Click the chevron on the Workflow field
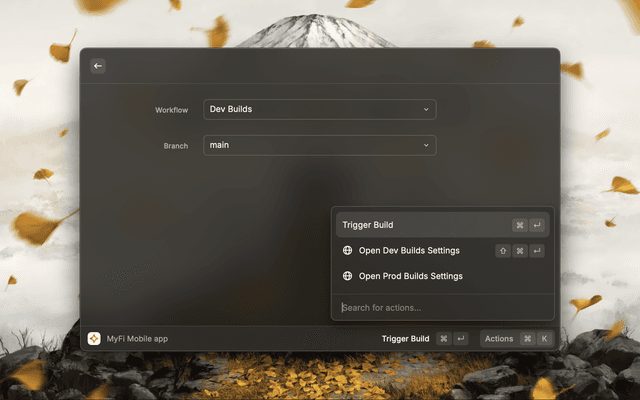Image resolution: width=640 pixels, height=400 pixels. click(426, 109)
